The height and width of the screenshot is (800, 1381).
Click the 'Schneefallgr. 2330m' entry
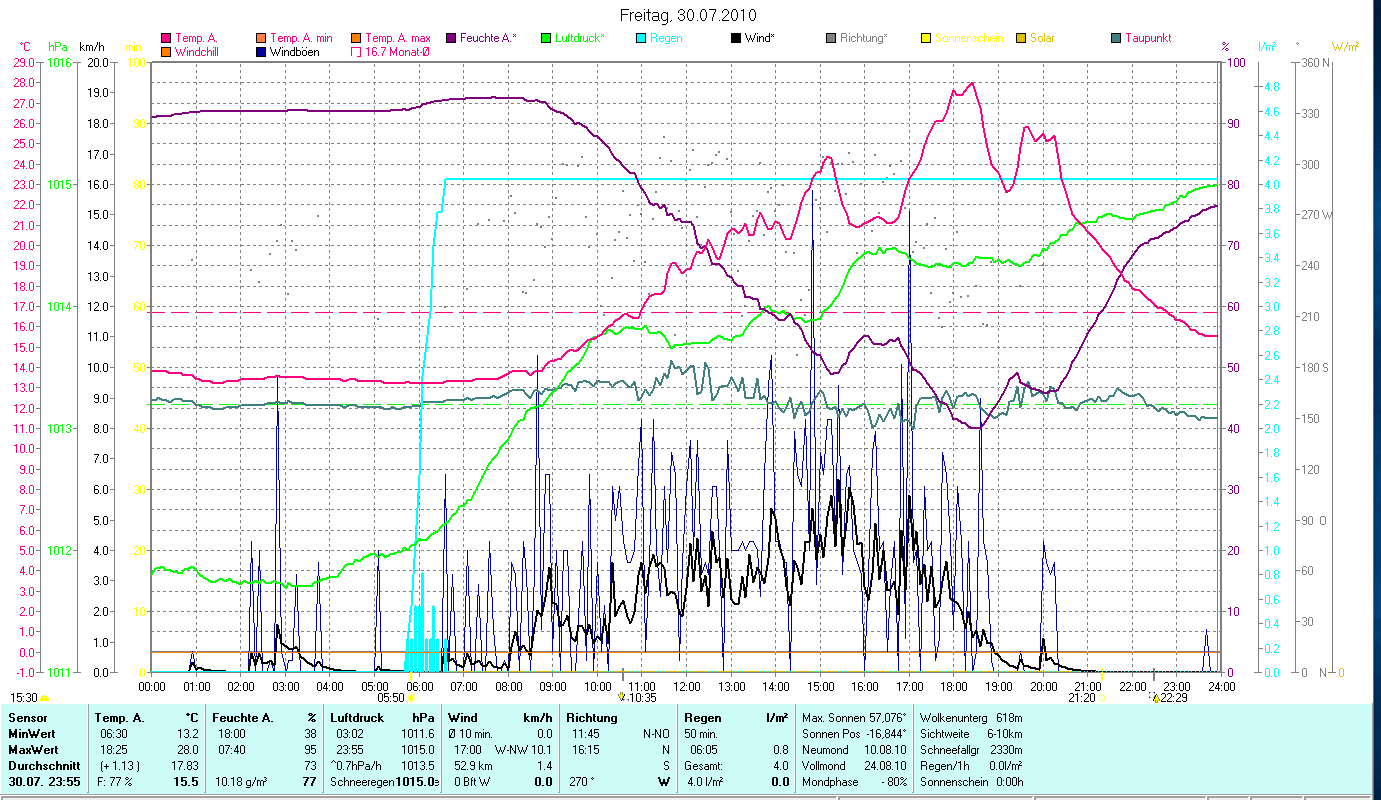pos(970,750)
